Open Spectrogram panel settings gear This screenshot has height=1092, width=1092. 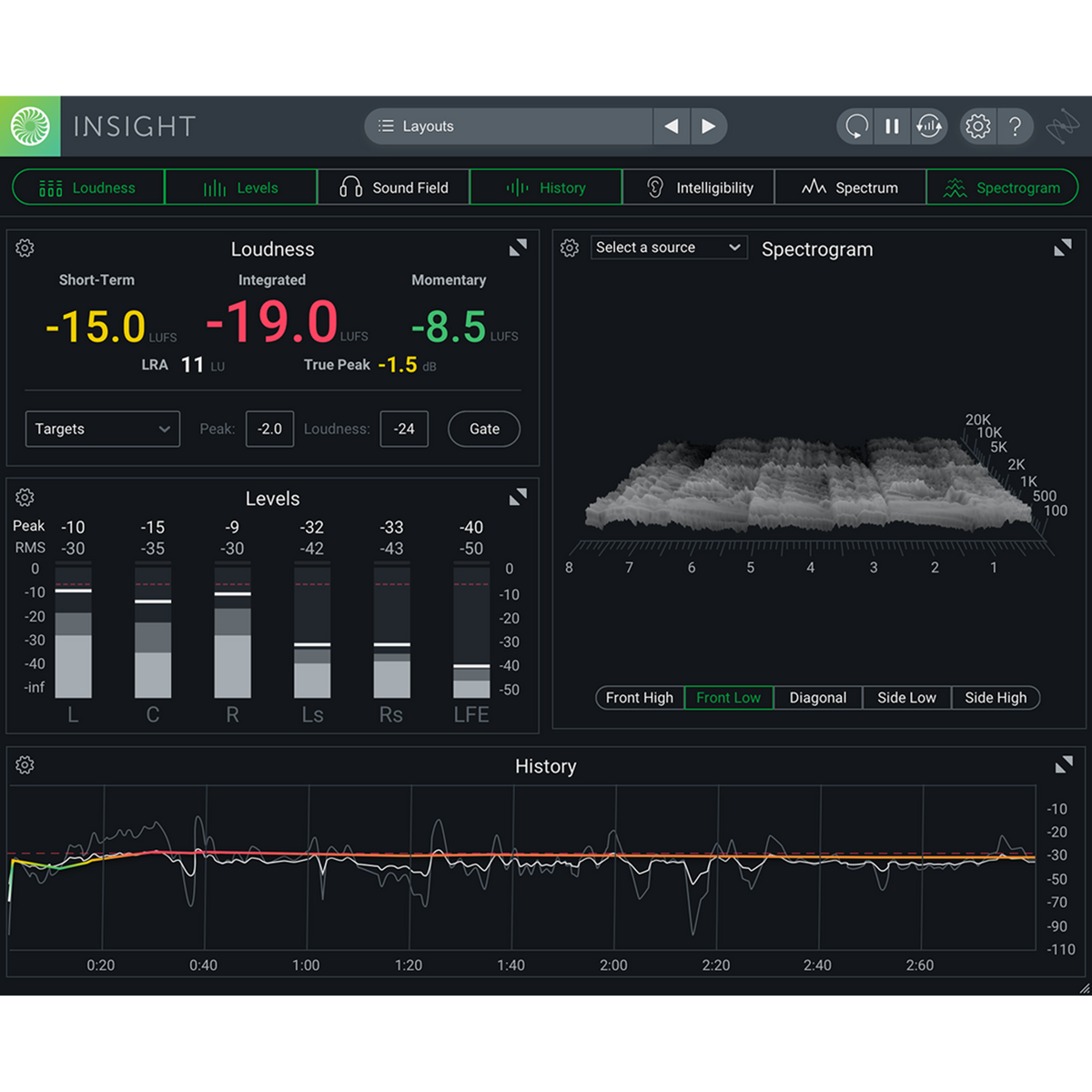coord(570,248)
